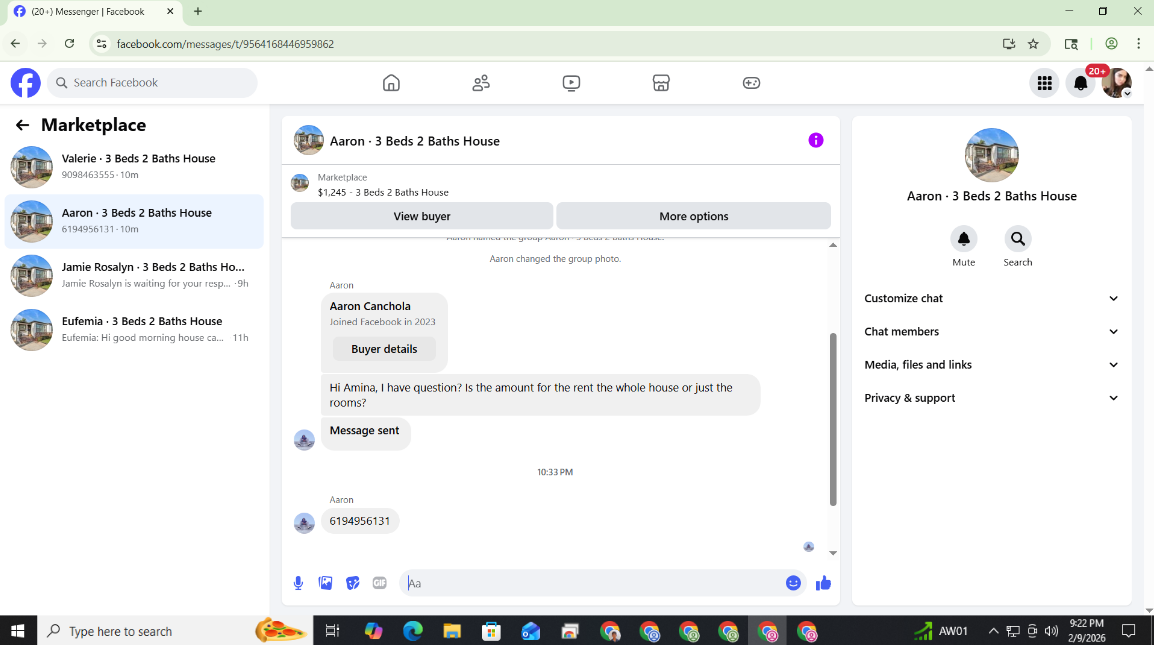Screen dimensions: 1154x645
Task: Choose a GIF icon in composer
Action: (x=380, y=583)
